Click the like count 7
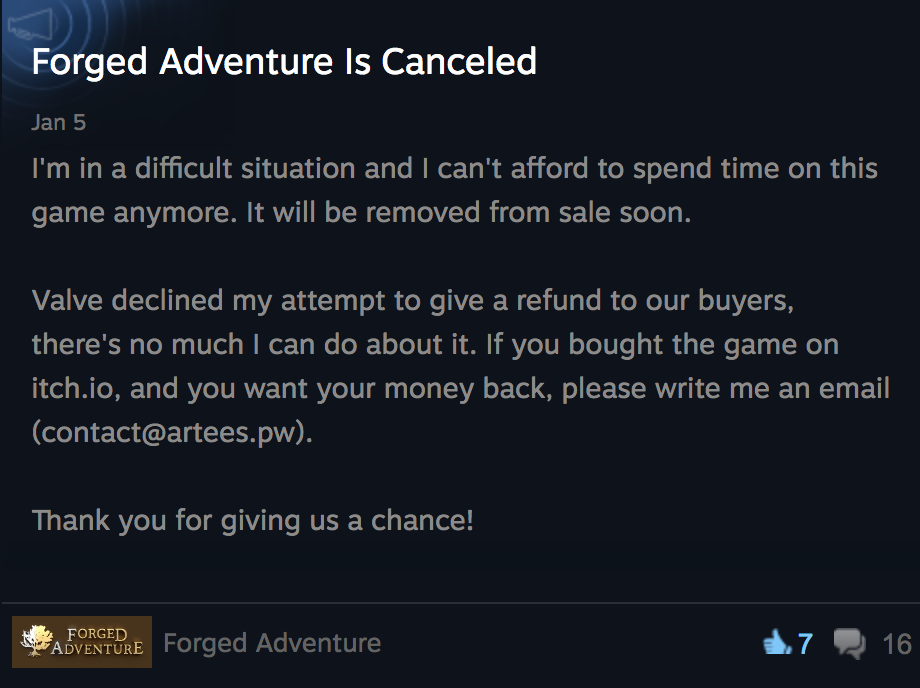This screenshot has height=688, width=920. click(x=805, y=643)
